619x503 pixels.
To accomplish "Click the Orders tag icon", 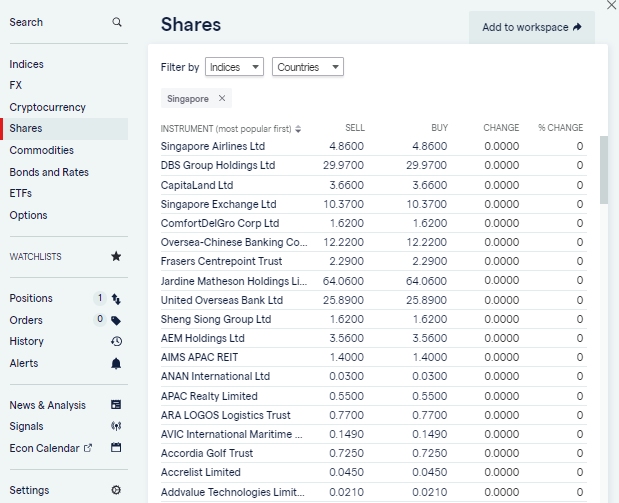I will pos(116,320).
